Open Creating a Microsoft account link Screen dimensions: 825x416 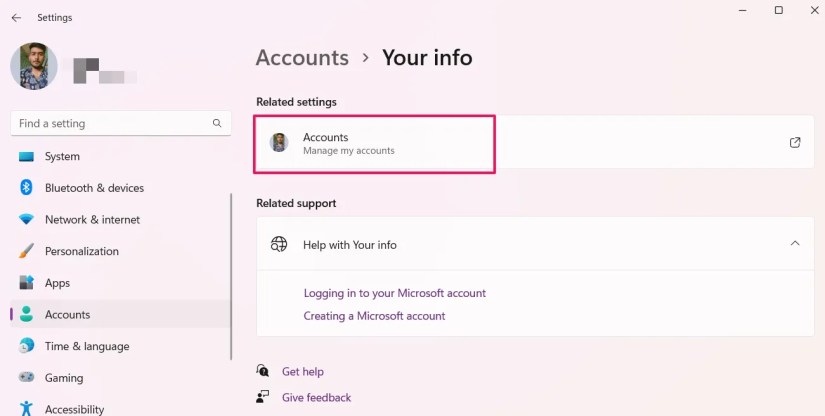(374, 316)
